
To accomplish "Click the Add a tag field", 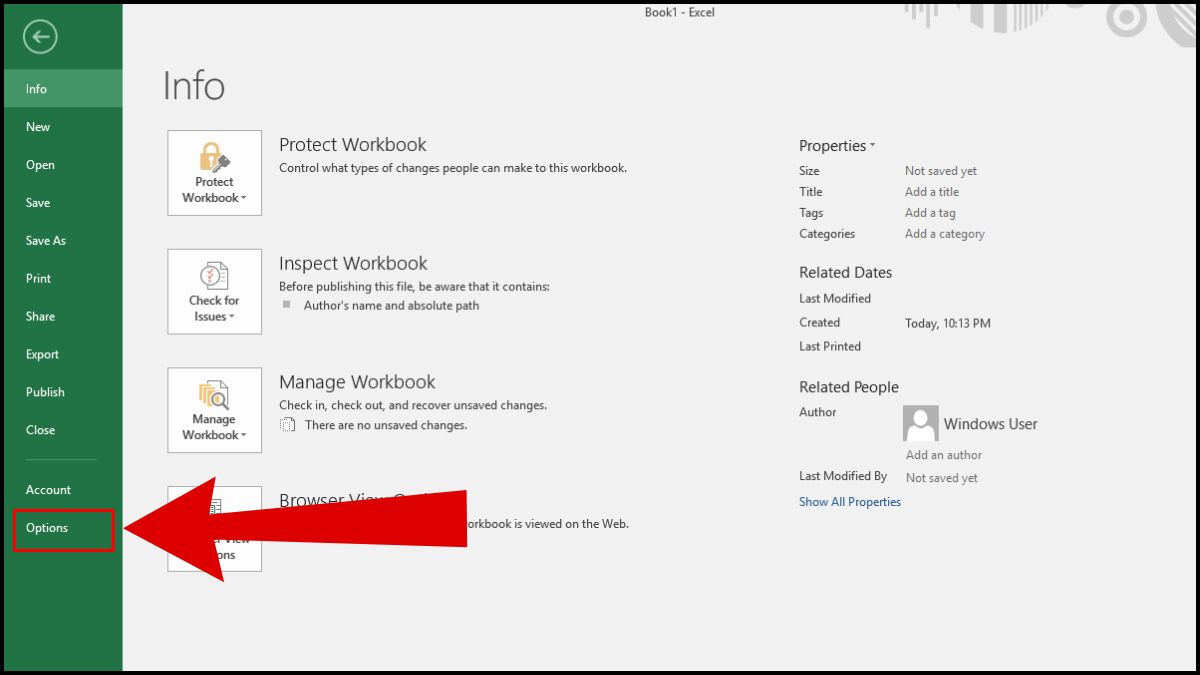I will coord(930,213).
